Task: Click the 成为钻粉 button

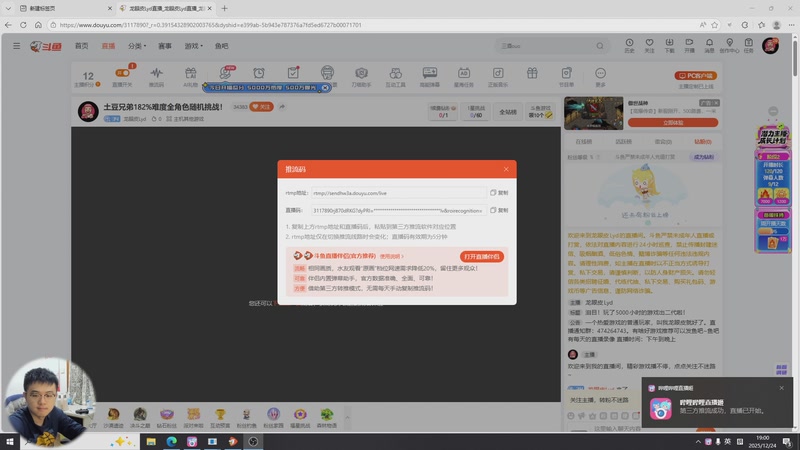Action: (704, 157)
